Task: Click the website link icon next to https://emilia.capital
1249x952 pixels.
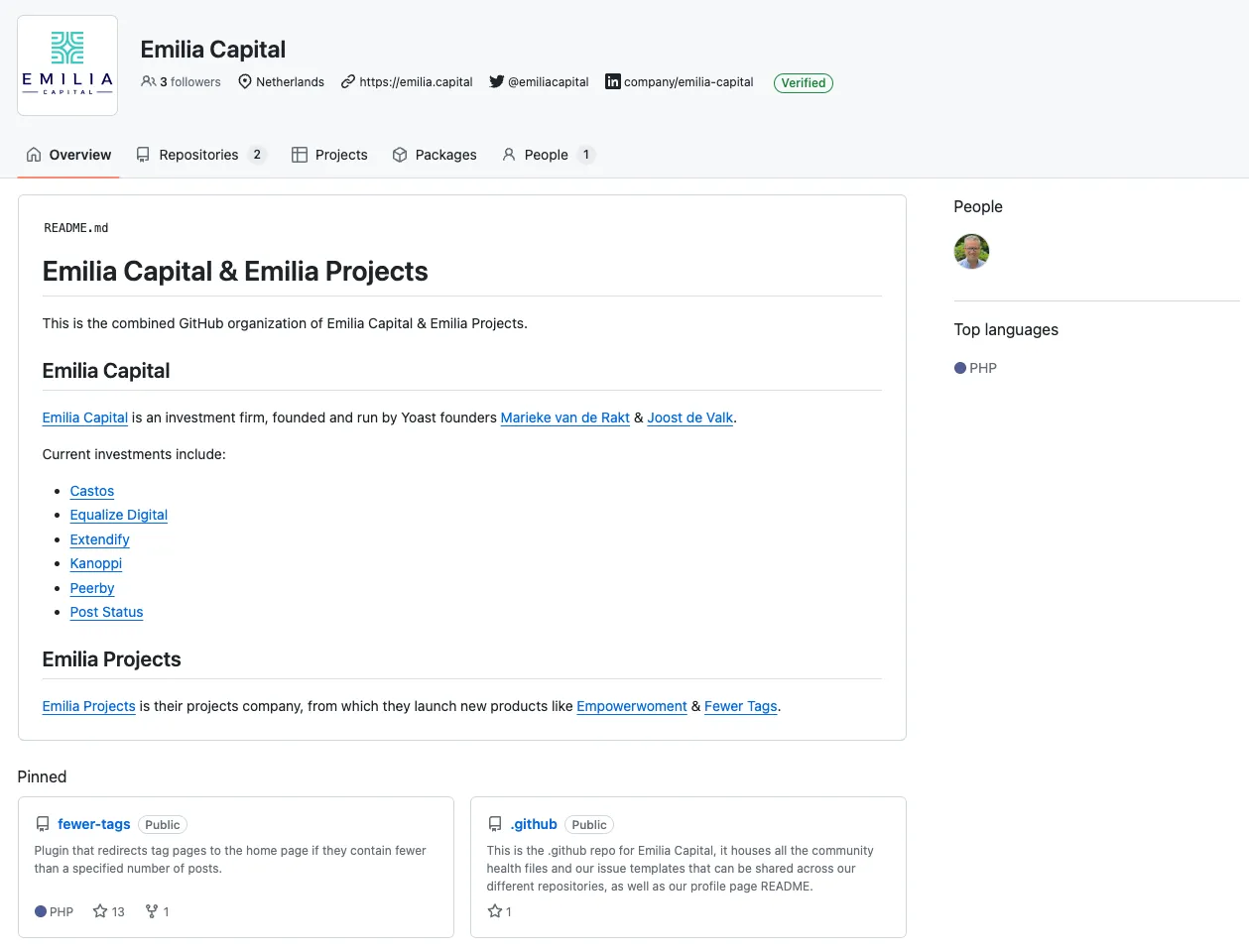Action: coord(346,82)
